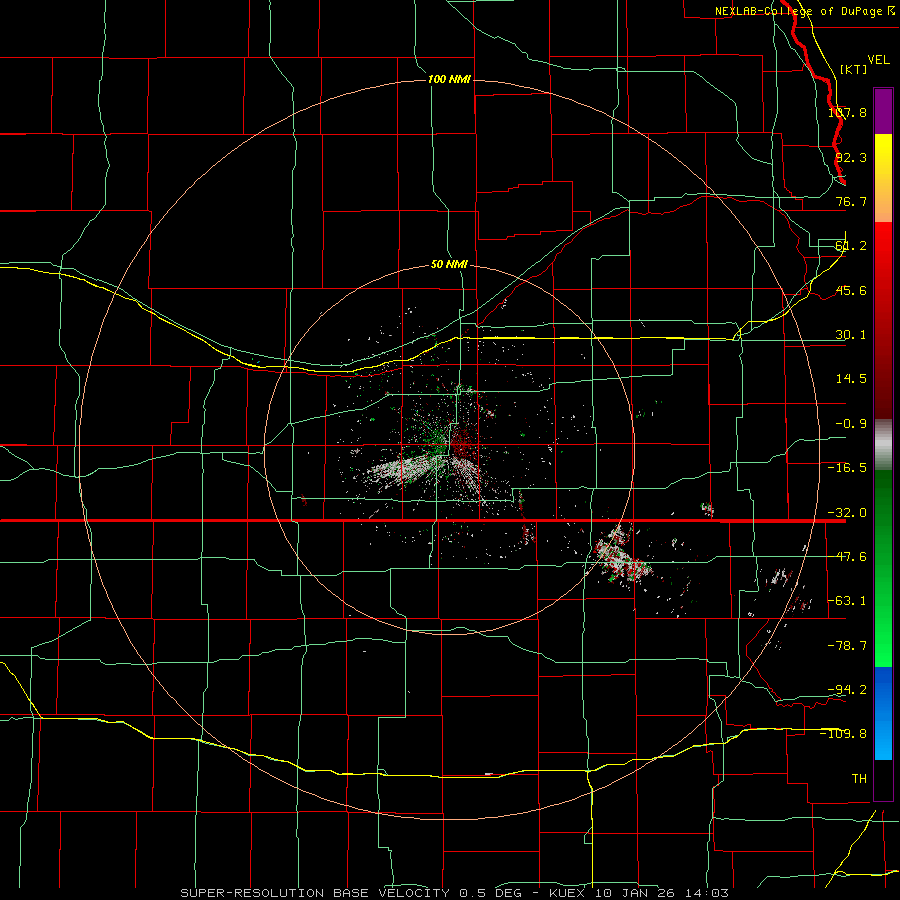This screenshot has width=900, height=900.
Task: Click the 50 NMI range ring label
Action: click(x=449, y=264)
